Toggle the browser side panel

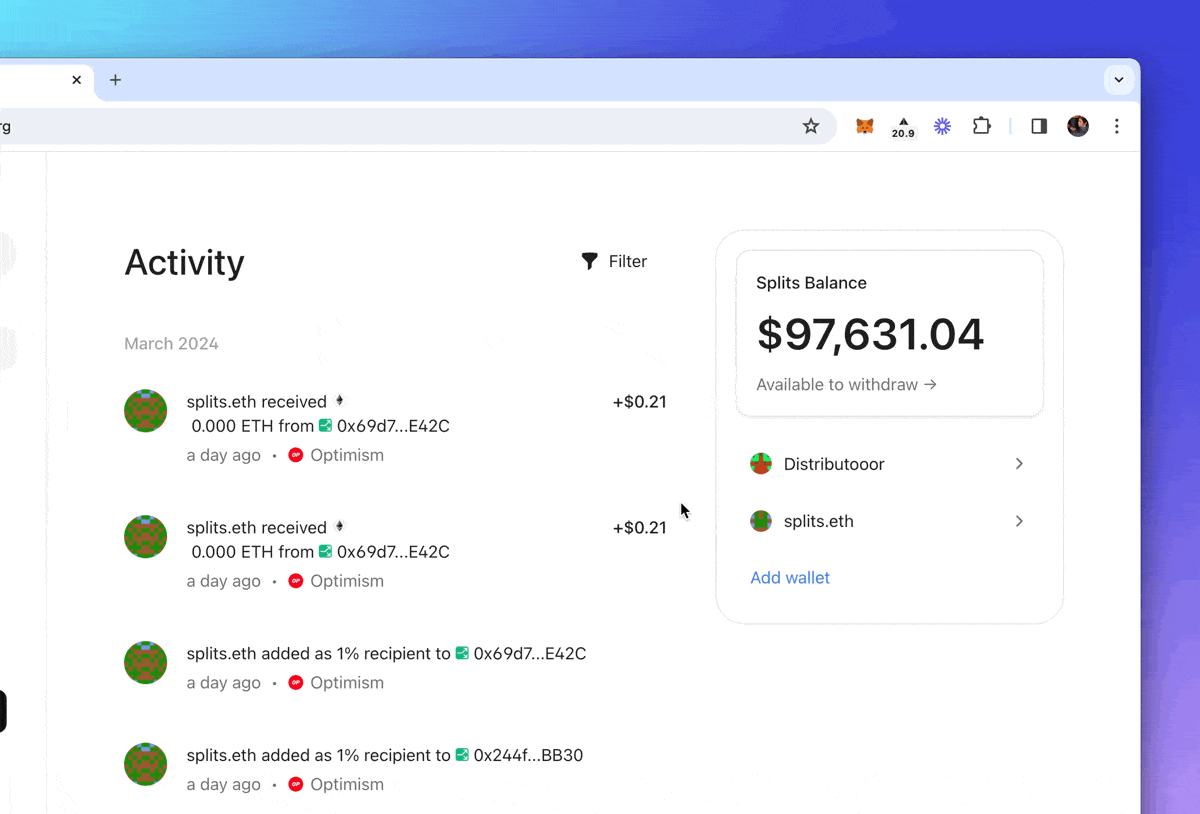pyautogui.click(x=1039, y=126)
